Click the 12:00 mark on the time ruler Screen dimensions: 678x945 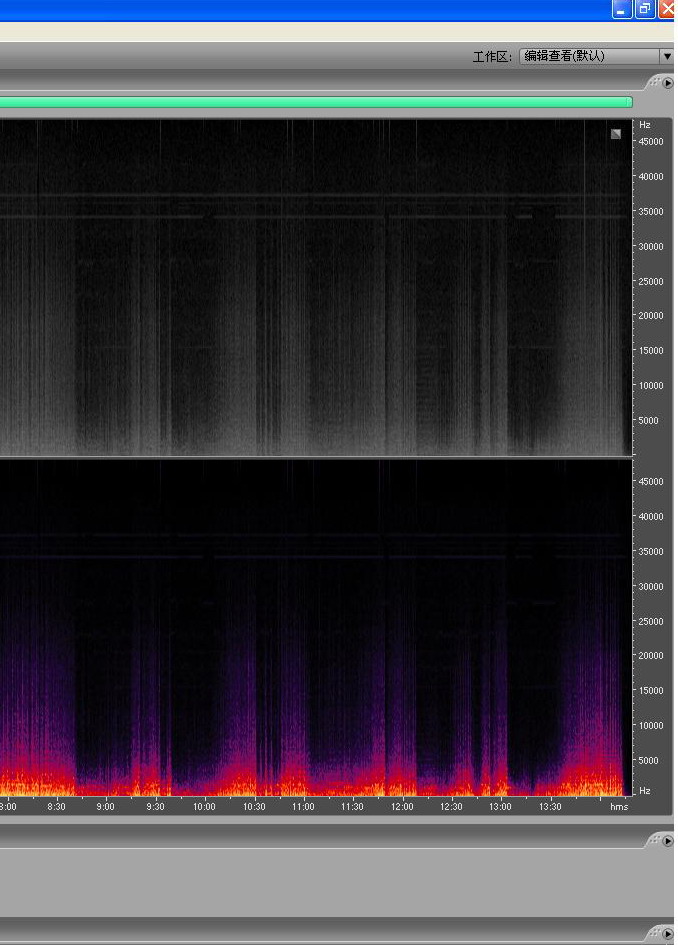(x=402, y=806)
